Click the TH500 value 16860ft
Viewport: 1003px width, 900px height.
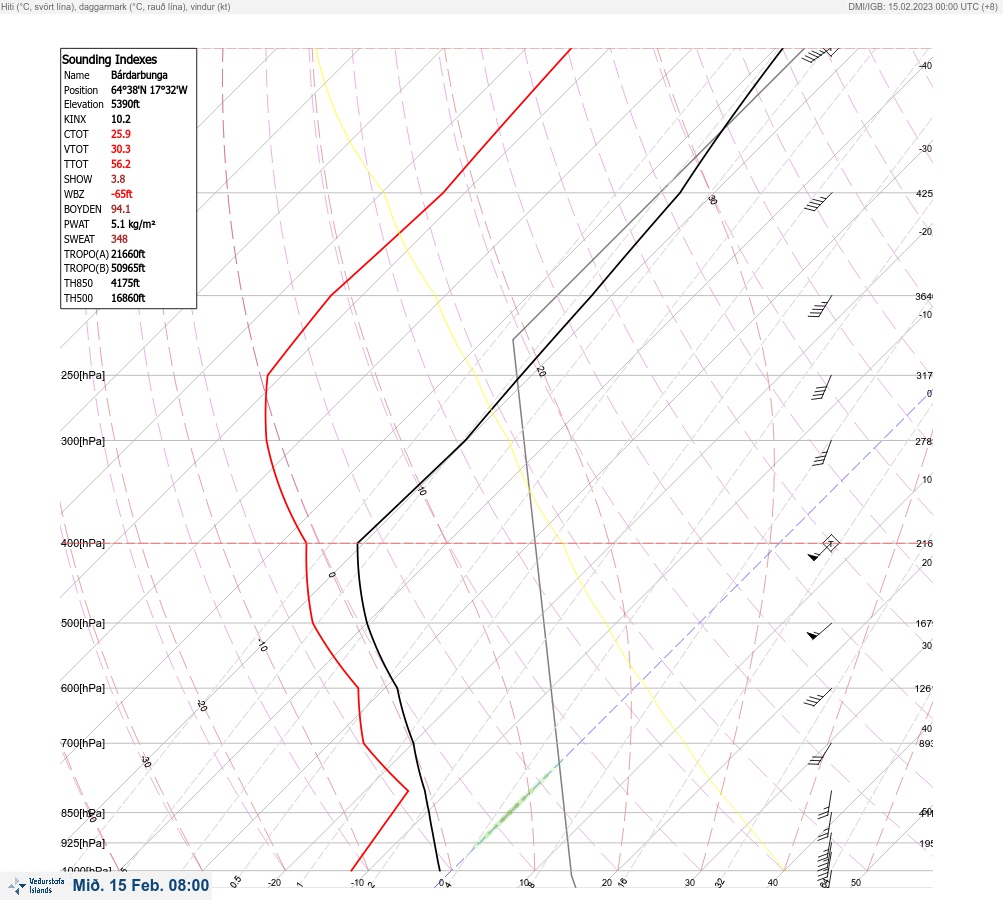point(128,298)
